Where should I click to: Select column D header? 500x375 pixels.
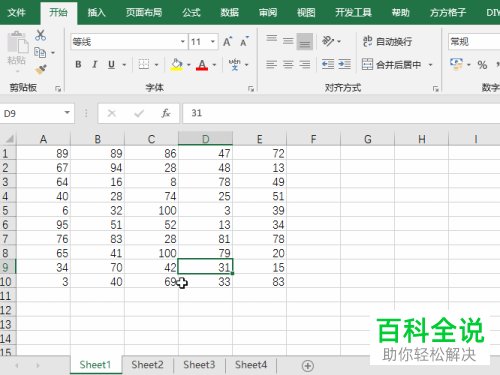point(205,139)
